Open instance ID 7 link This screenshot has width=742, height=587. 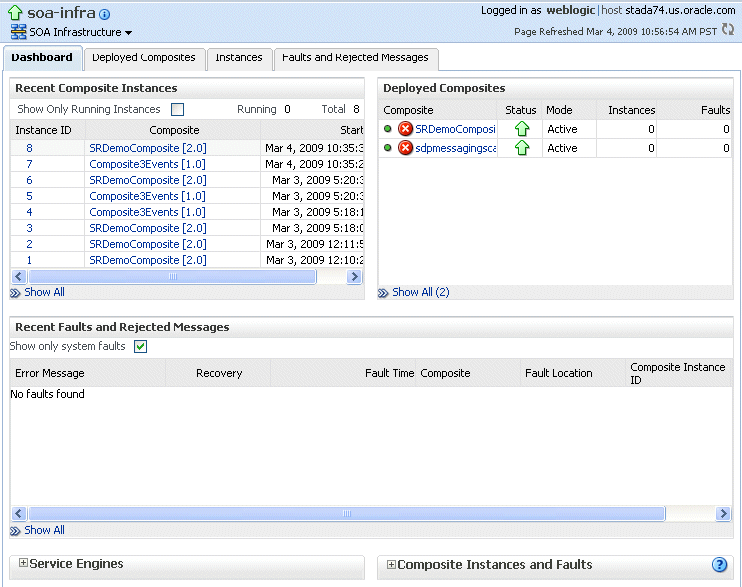[x=29, y=164]
